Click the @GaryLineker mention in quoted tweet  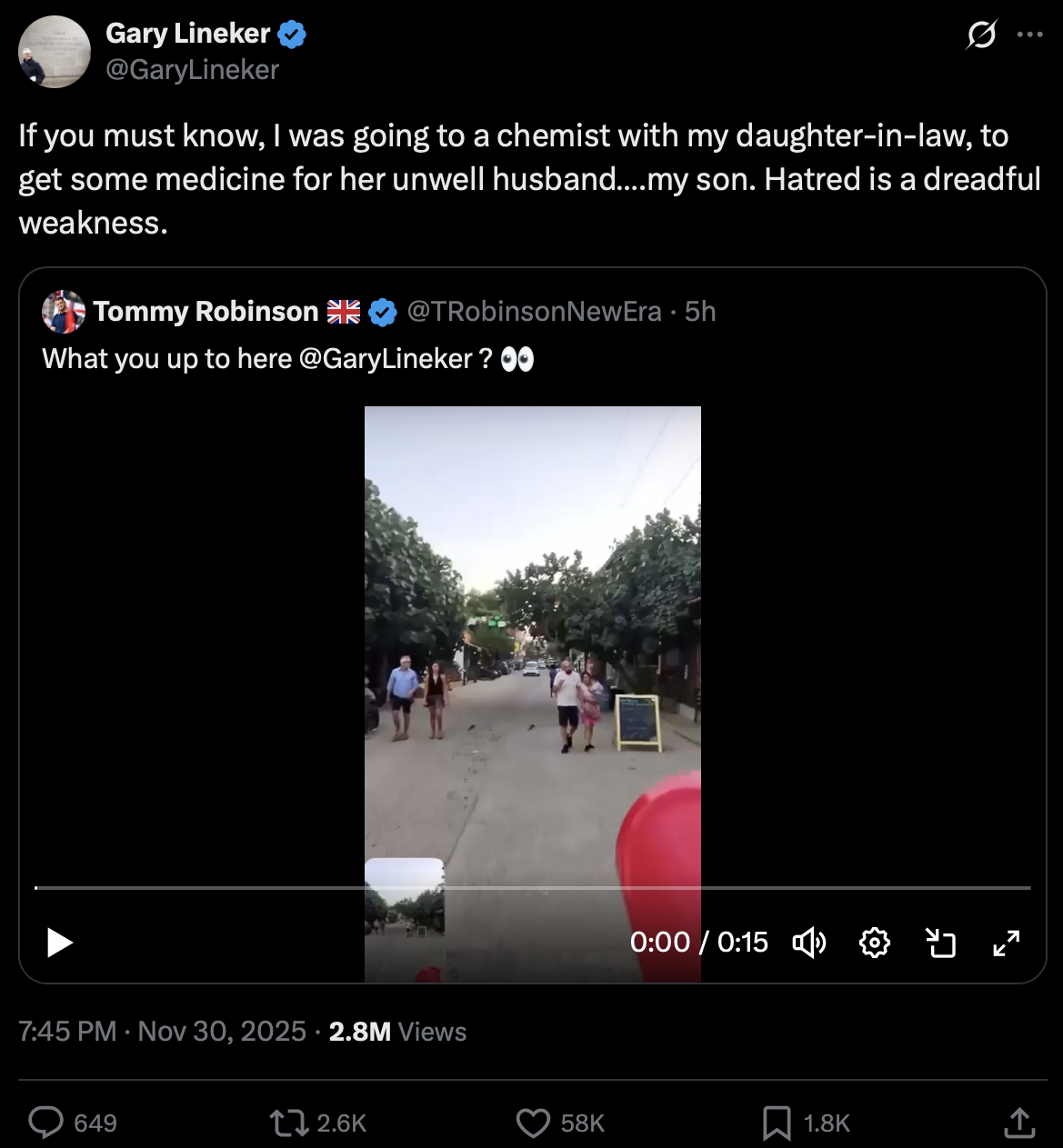(x=386, y=359)
